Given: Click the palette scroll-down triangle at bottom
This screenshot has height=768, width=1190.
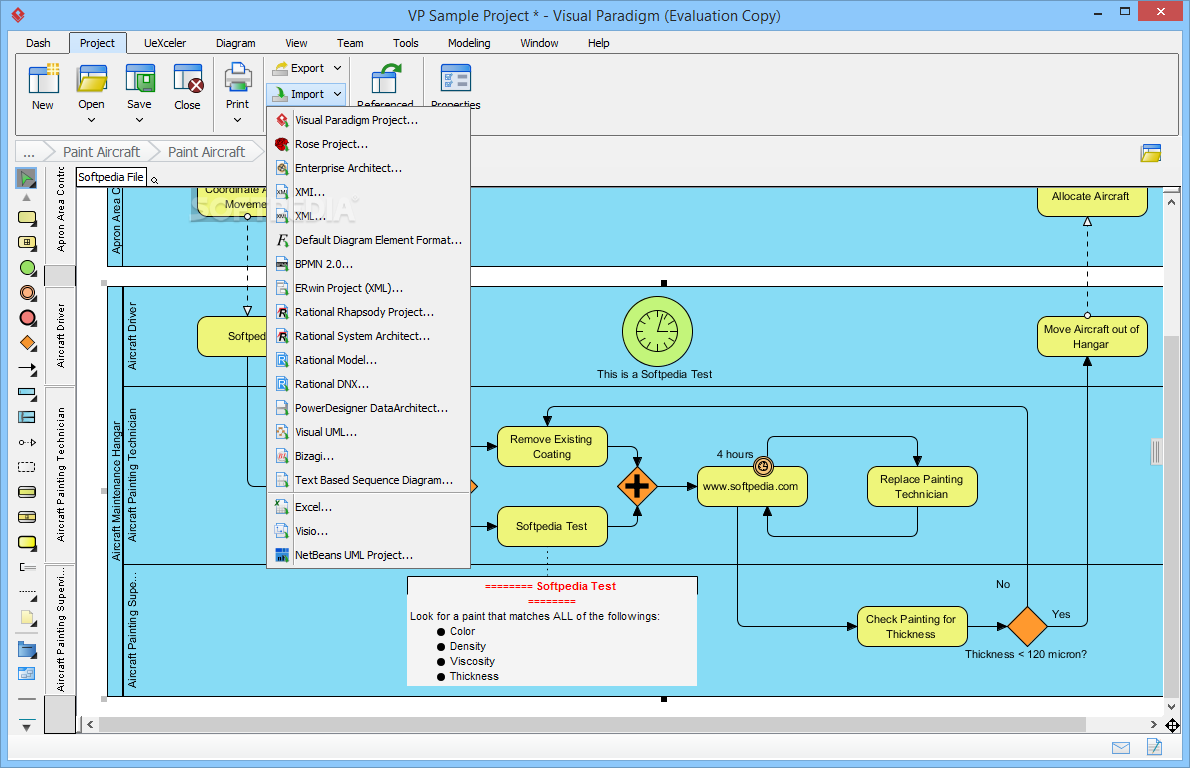Looking at the screenshot, I should 27,727.
